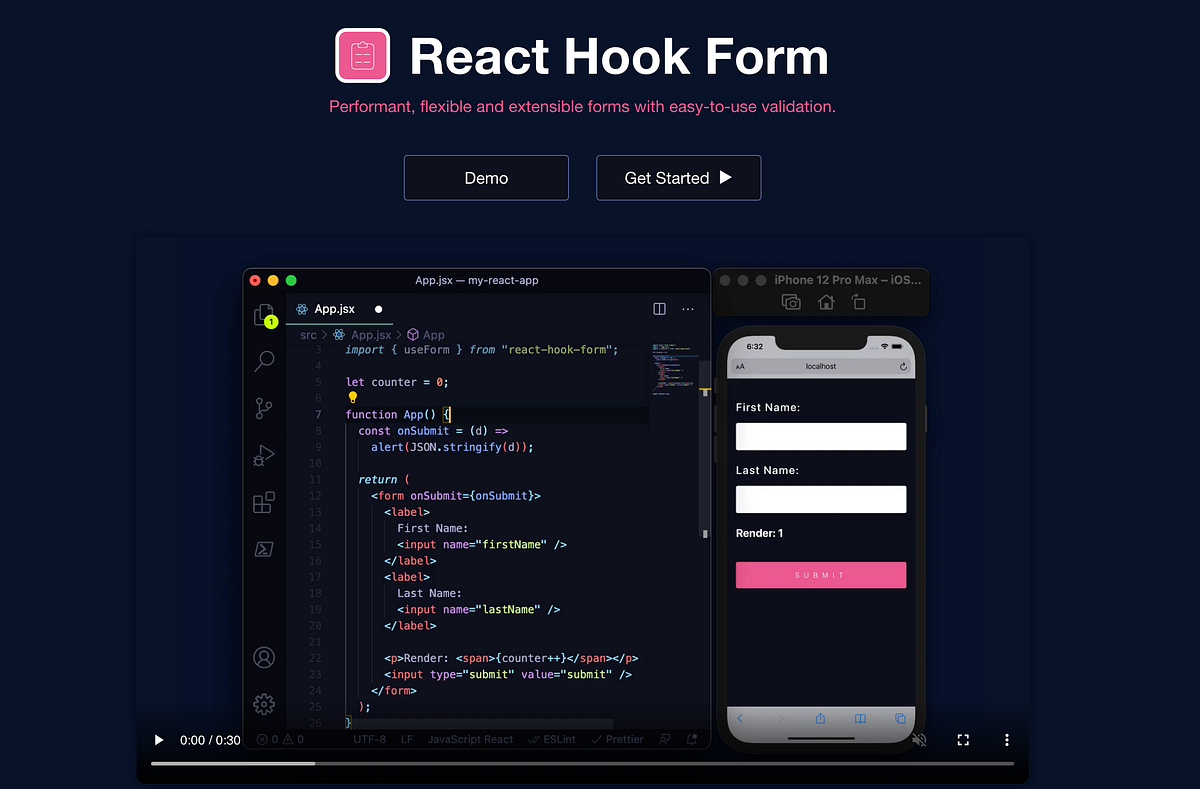
Task: Click the 'let counter = 0;' line
Action: 397,382
